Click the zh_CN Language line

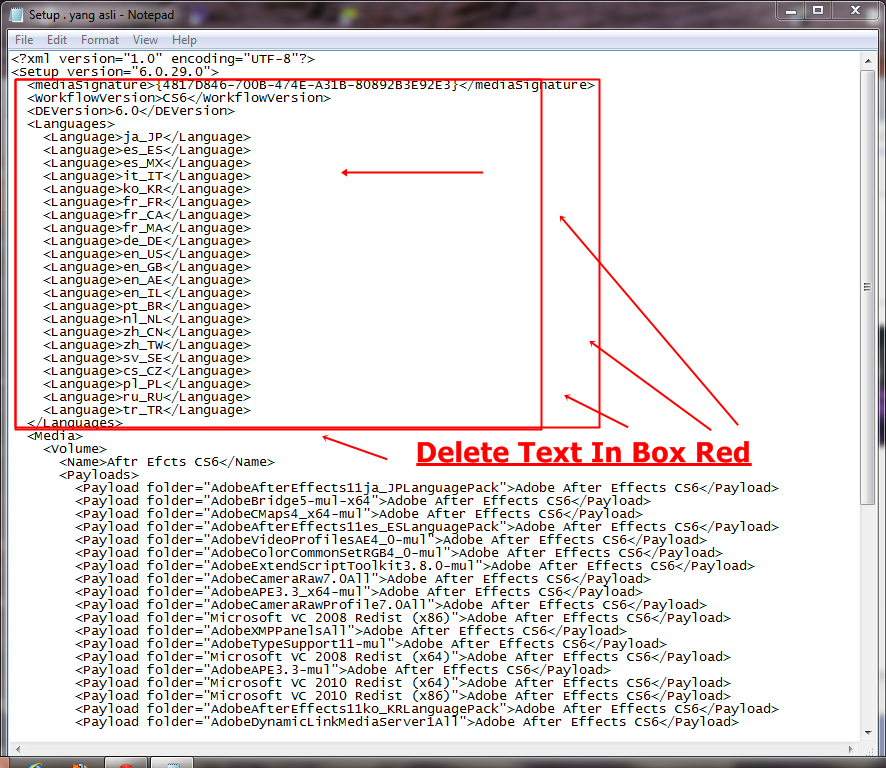click(x=146, y=332)
